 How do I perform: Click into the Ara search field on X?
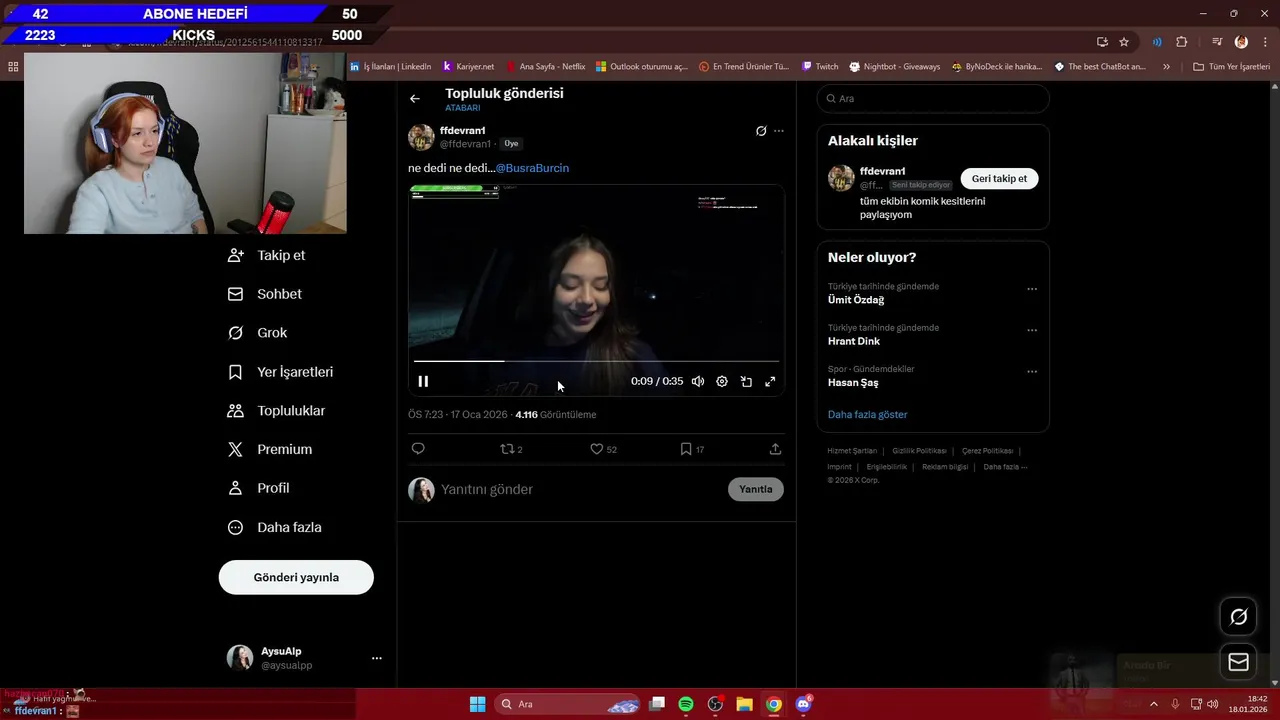[x=933, y=98]
